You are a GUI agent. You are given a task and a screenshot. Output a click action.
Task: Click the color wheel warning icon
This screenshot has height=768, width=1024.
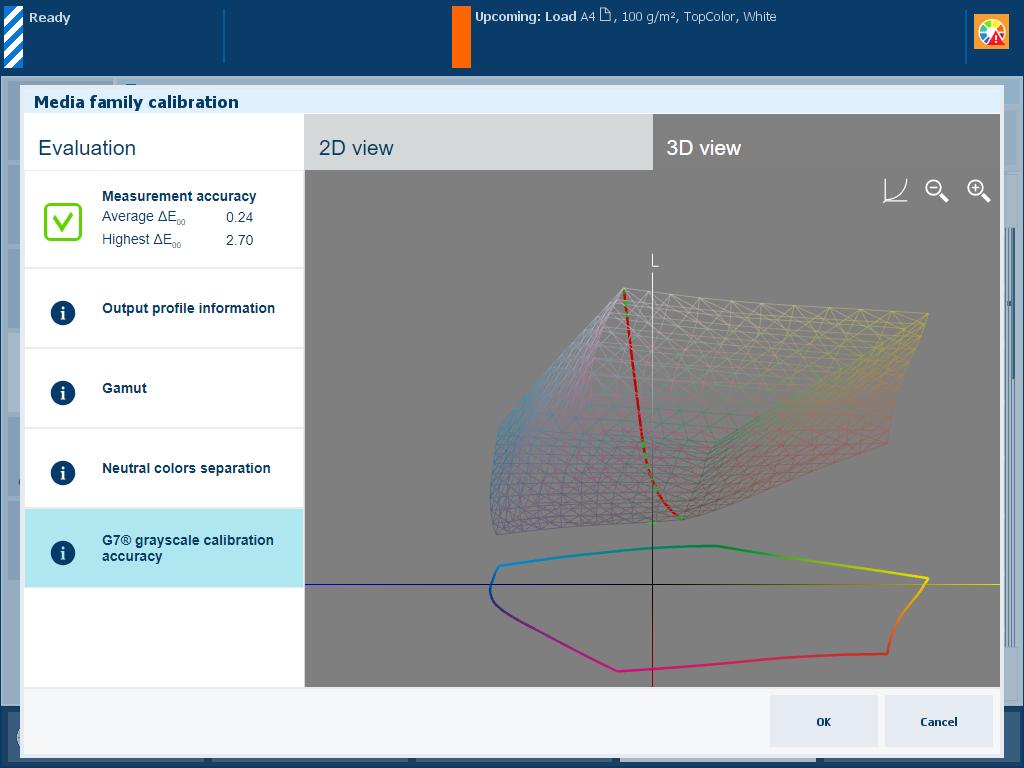(991, 33)
